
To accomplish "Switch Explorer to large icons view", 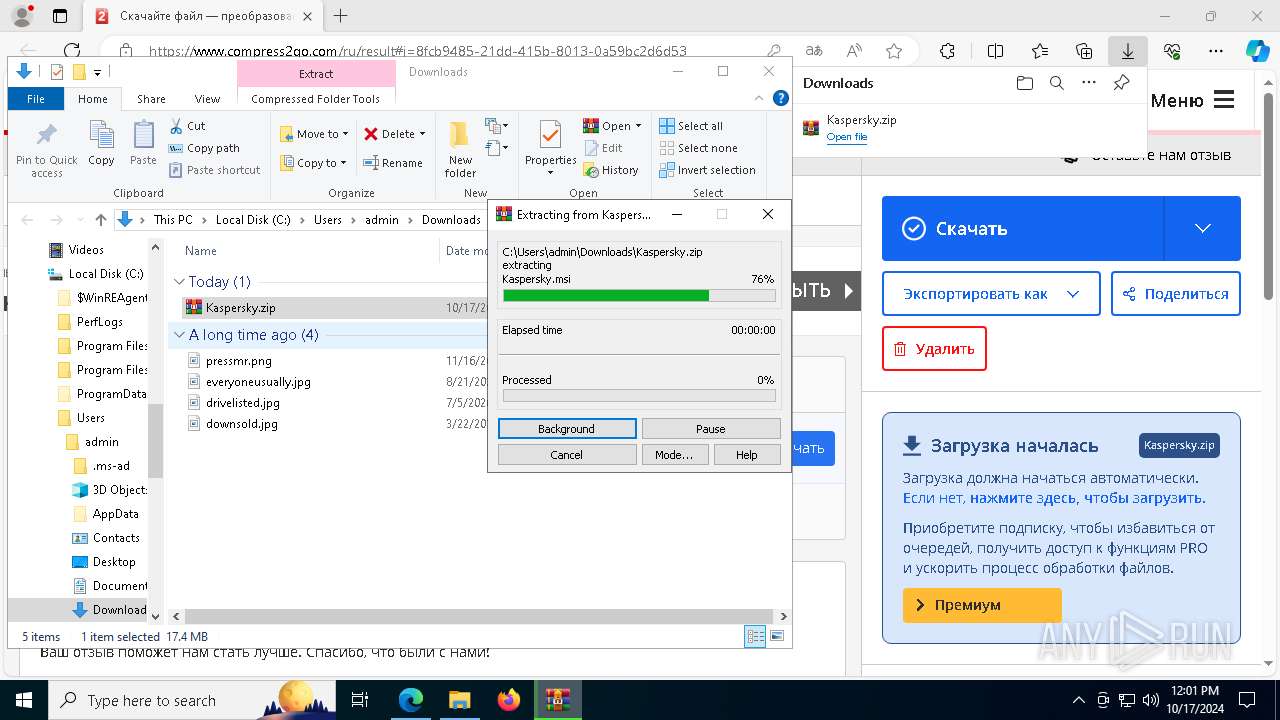I will coord(776,636).
